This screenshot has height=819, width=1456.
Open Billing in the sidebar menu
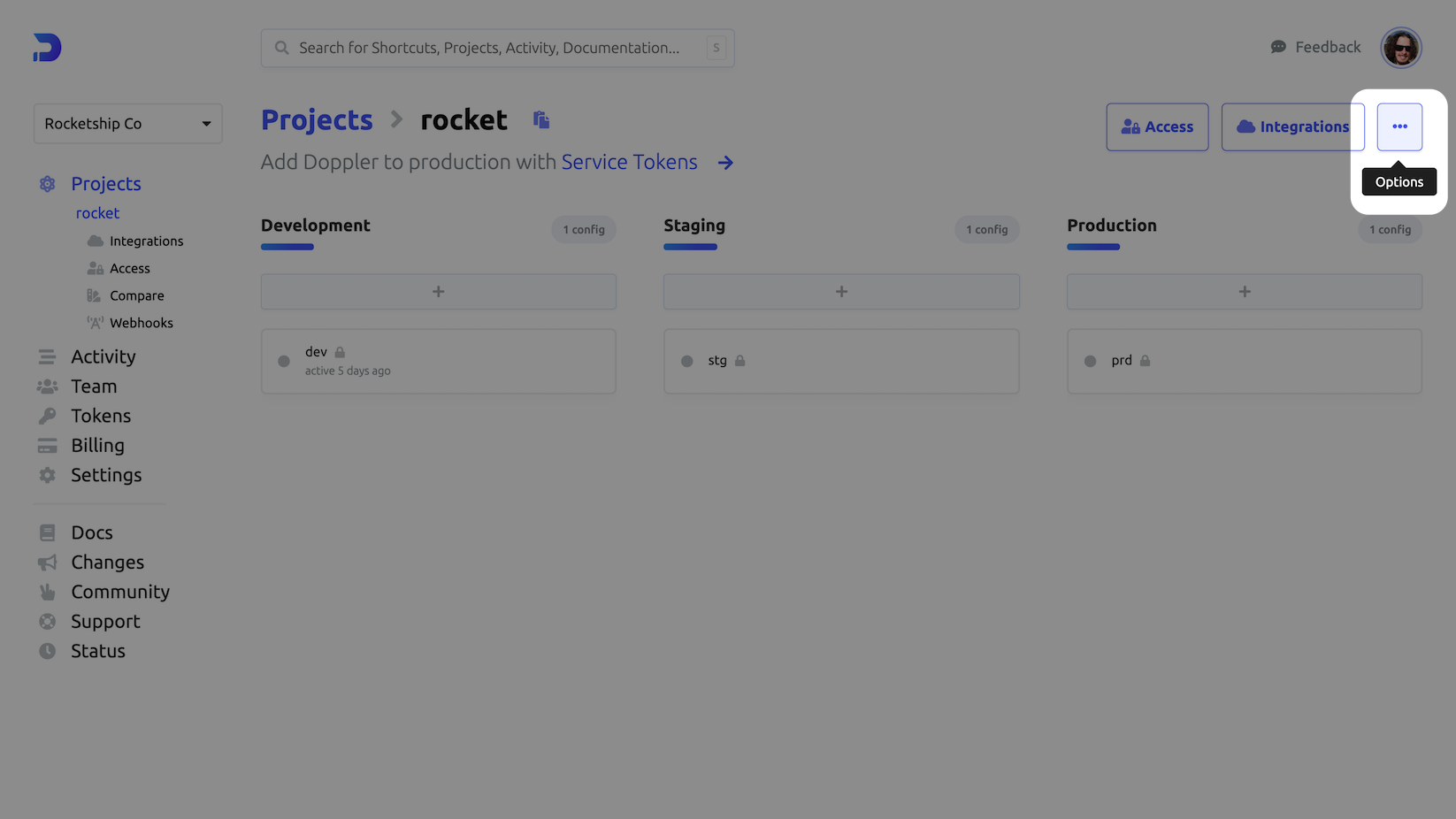coord(97,446)
